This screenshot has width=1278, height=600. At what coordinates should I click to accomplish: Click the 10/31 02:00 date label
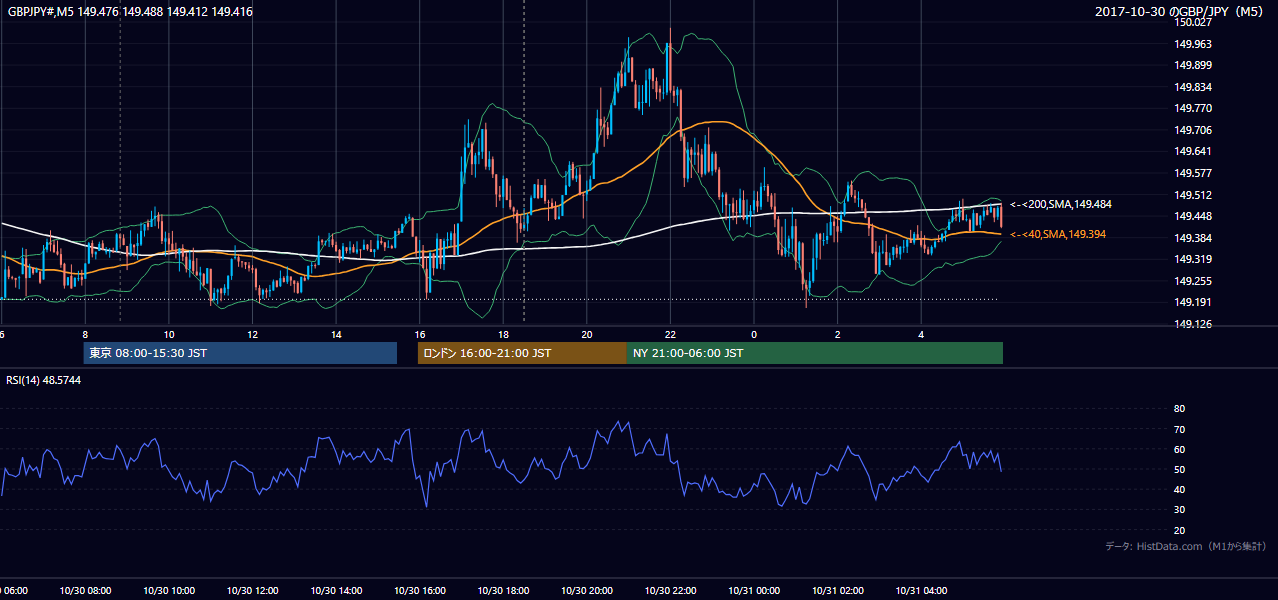click(x=838, y=591)
